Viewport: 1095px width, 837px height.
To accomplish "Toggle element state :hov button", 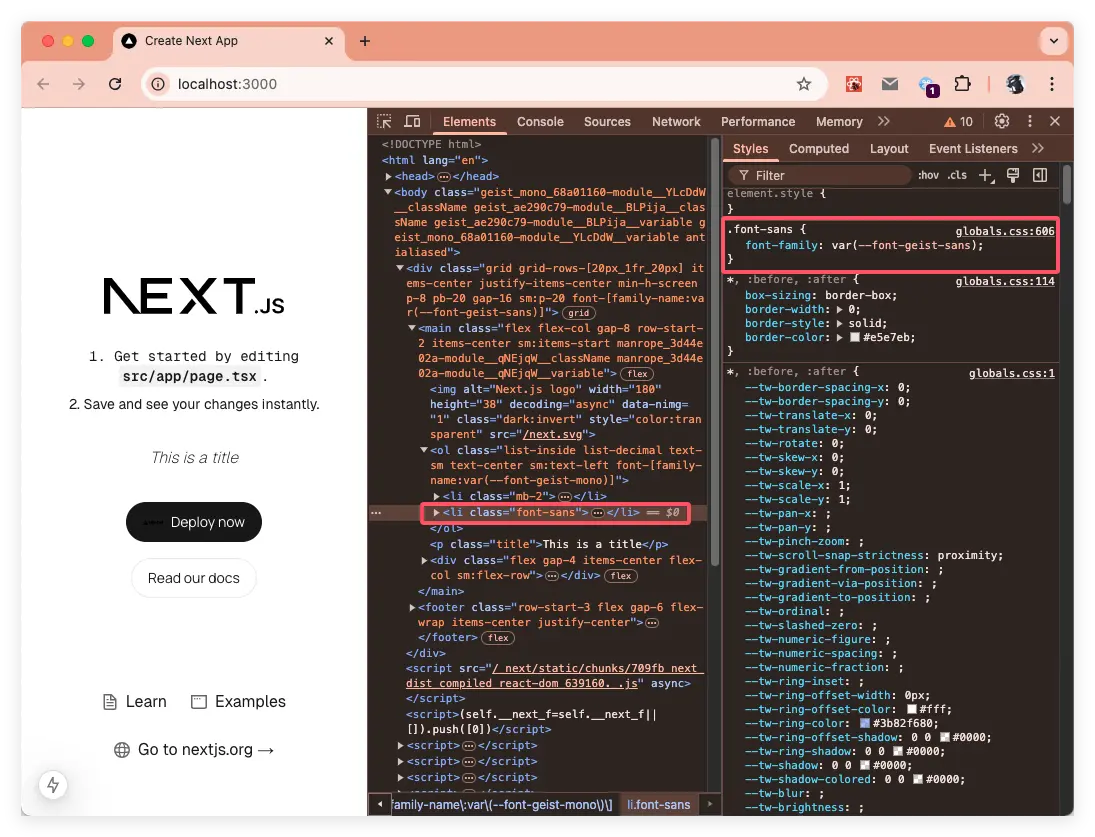I will [x=928, y=175].
